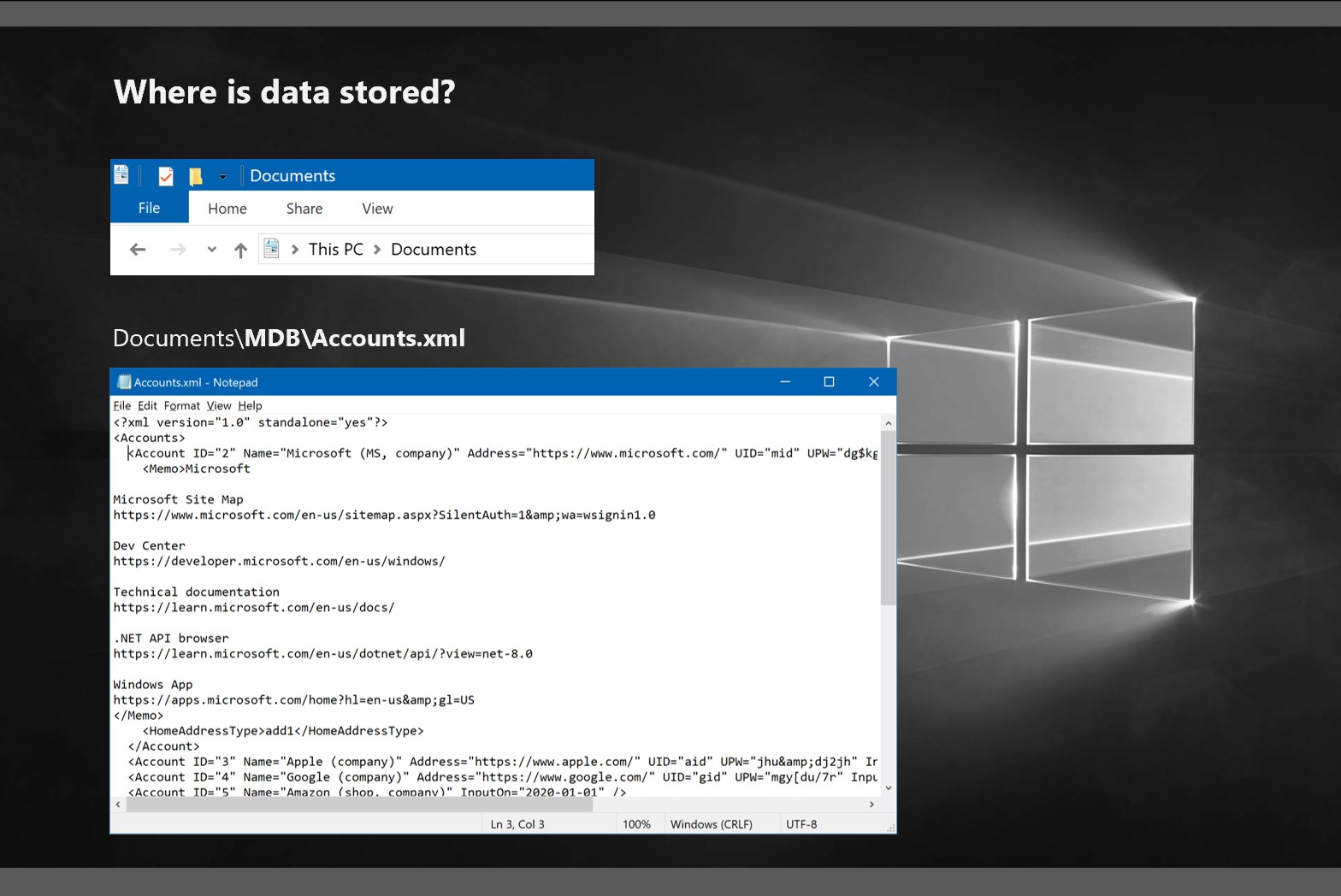Open the Notepad View menu
Image resolution: width=1341 pixels, height=896 pixels.
219,406
